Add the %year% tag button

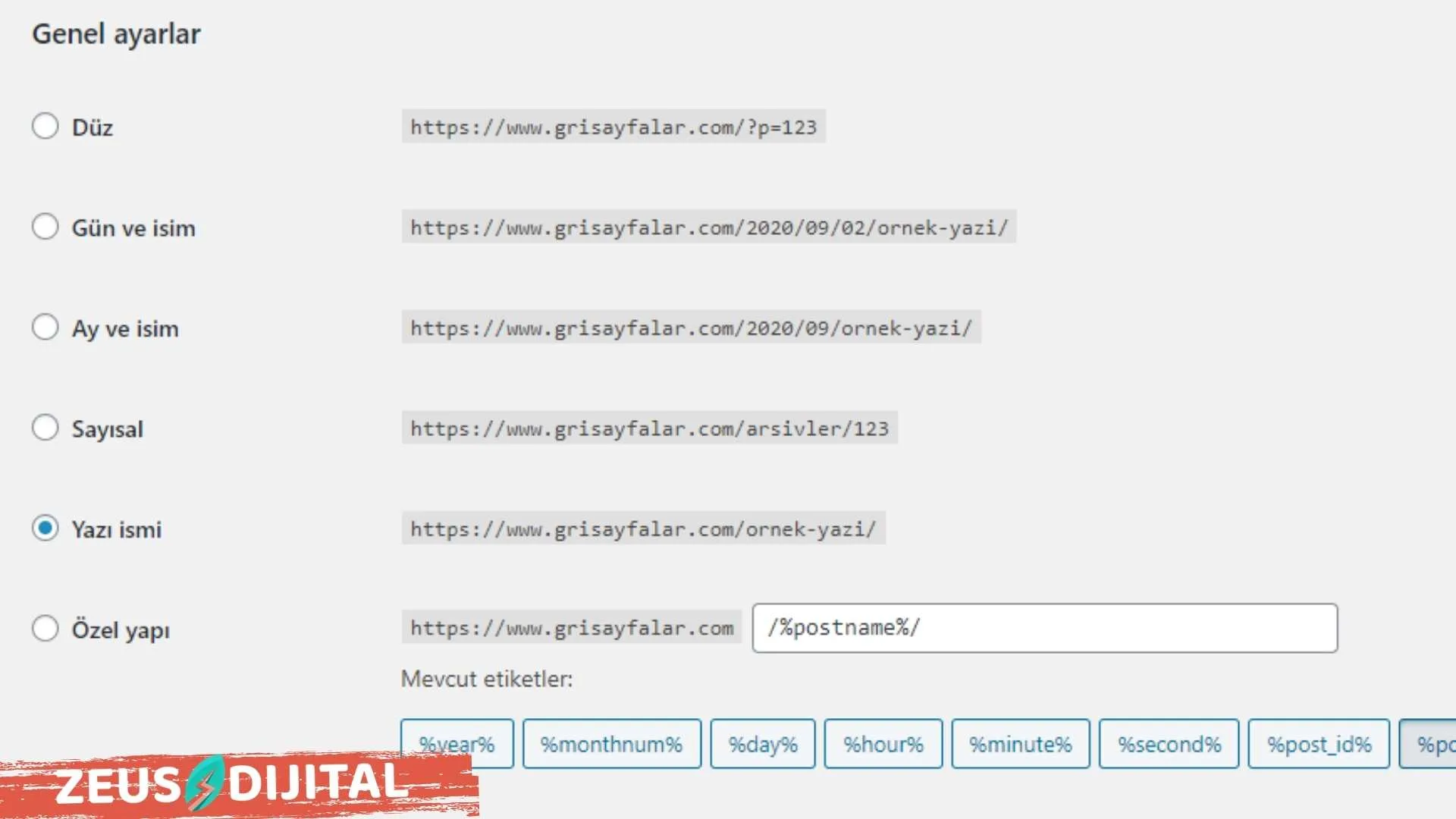click(457, 744)
